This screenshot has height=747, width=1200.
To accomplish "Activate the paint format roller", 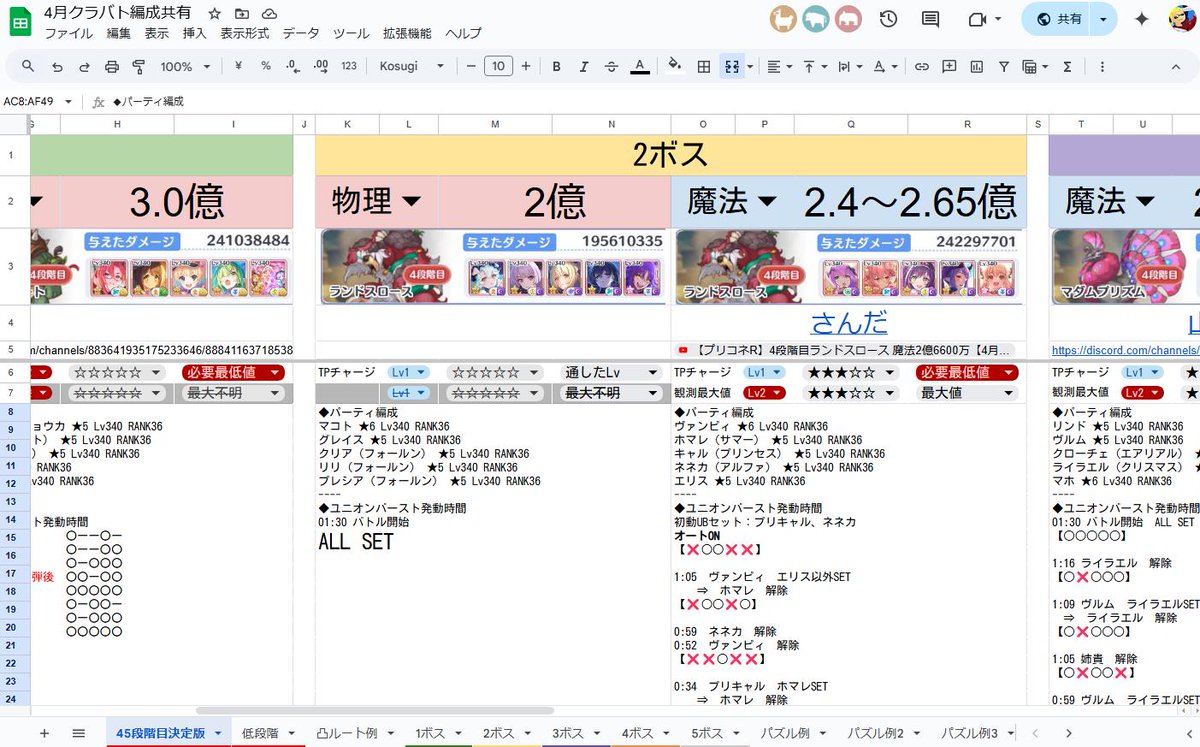I will click(139, 66).
